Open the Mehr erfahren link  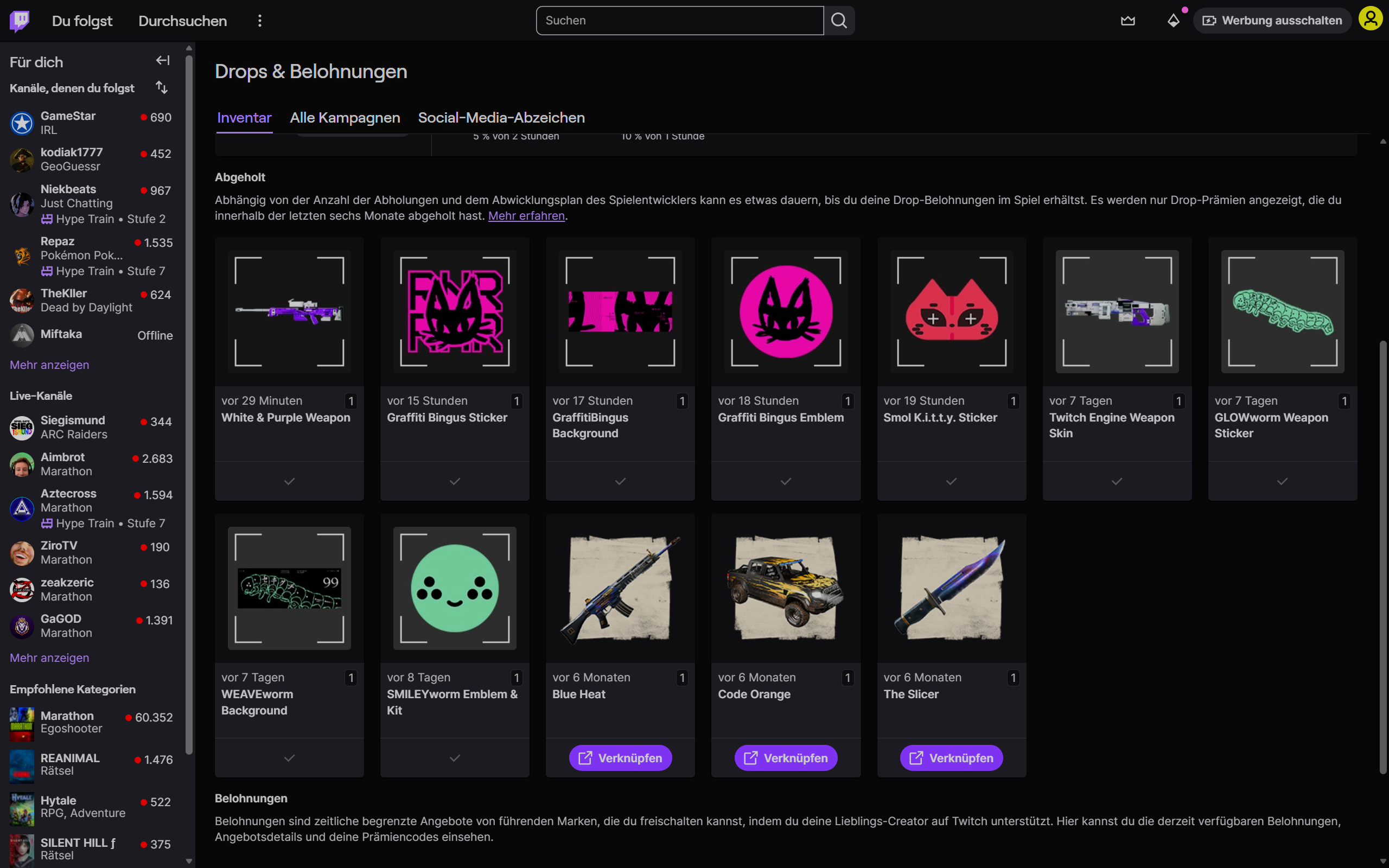point(526,216)
